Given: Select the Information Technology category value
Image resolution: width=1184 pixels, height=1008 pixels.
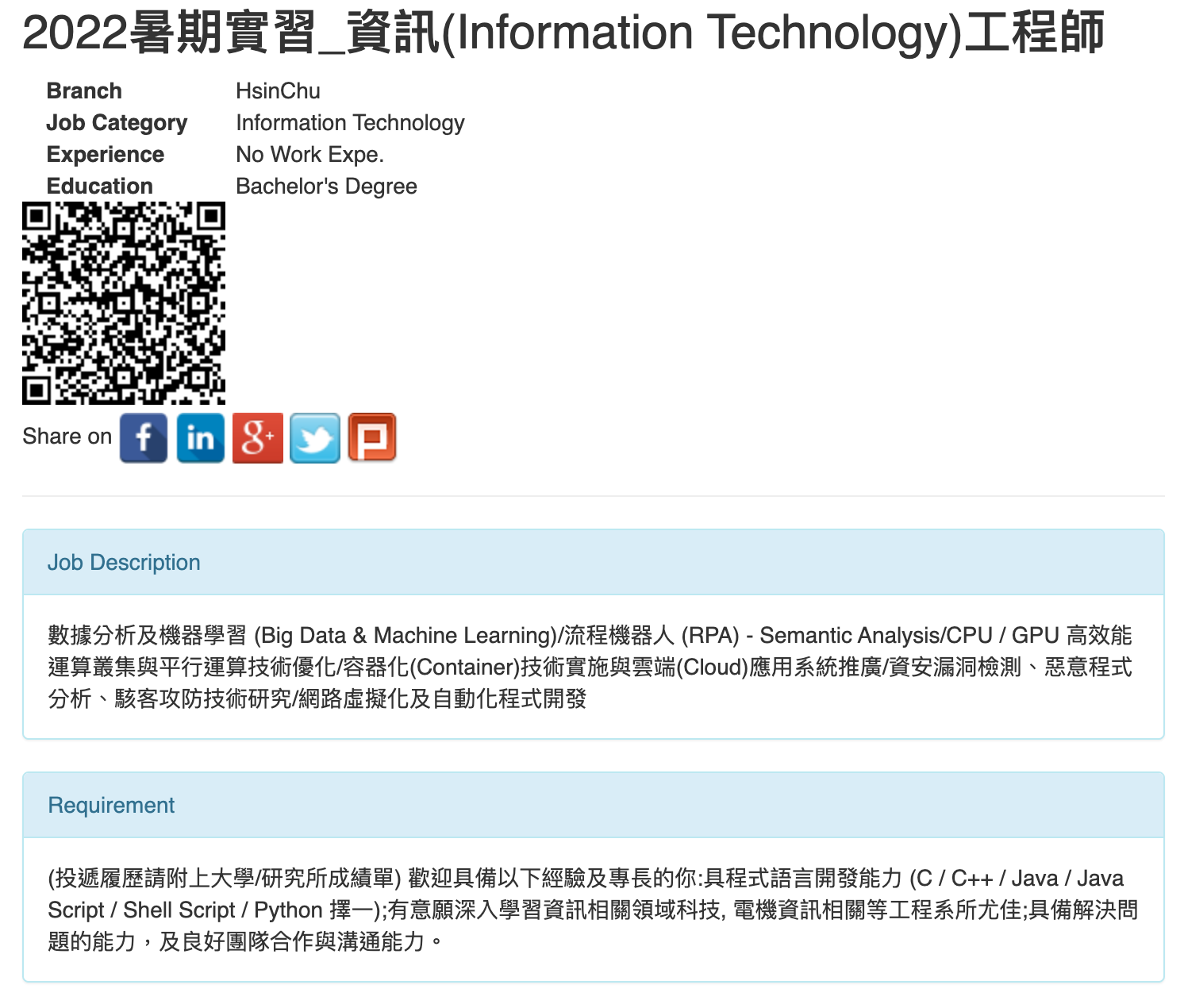Looking at the screenshot, I should 350,123.
